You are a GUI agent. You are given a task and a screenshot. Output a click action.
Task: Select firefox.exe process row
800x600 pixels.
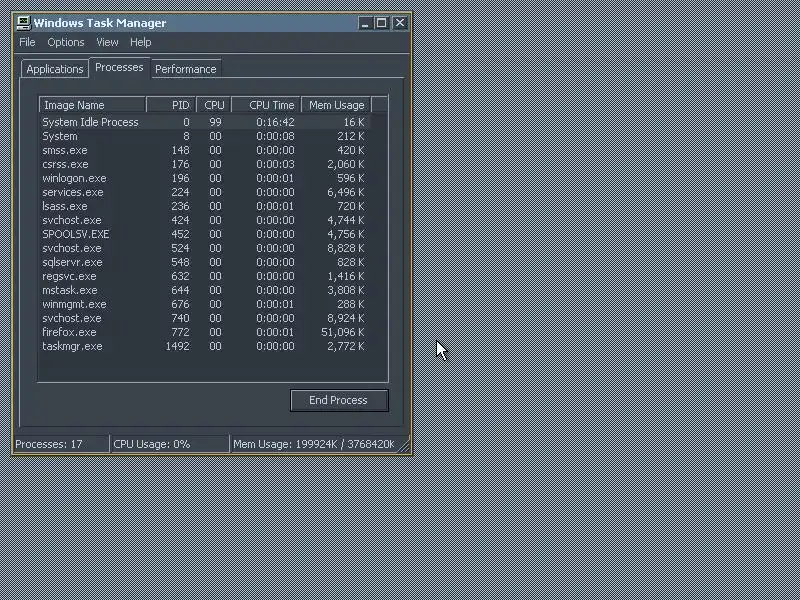(205, 332)
